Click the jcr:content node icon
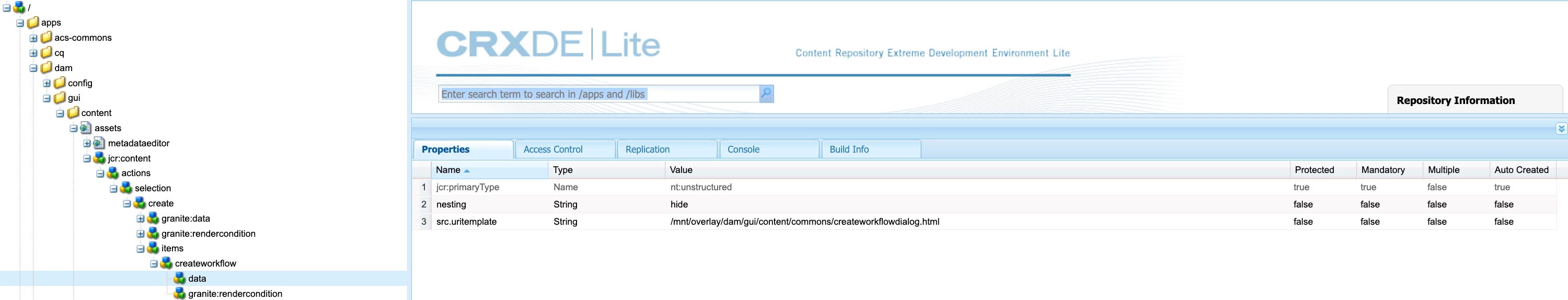The image size is (1568, 300). [x=100, y=158]
